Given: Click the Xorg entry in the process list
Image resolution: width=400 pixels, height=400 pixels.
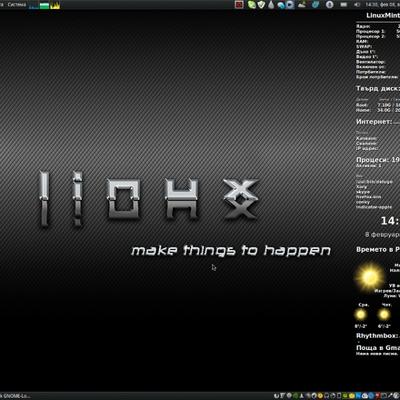Looking at the screenshot, I should [x=361, y=187].
